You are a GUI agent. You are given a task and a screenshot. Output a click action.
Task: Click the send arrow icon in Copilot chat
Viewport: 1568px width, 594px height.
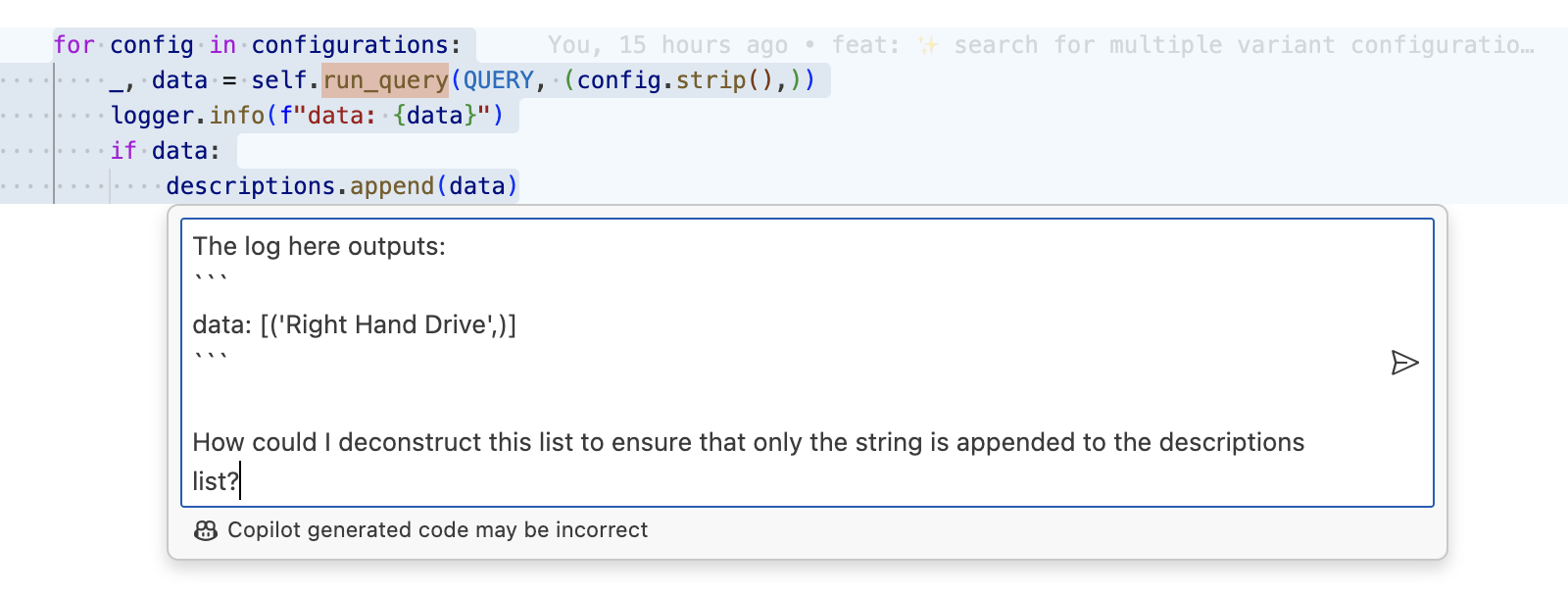point(1404,363)
